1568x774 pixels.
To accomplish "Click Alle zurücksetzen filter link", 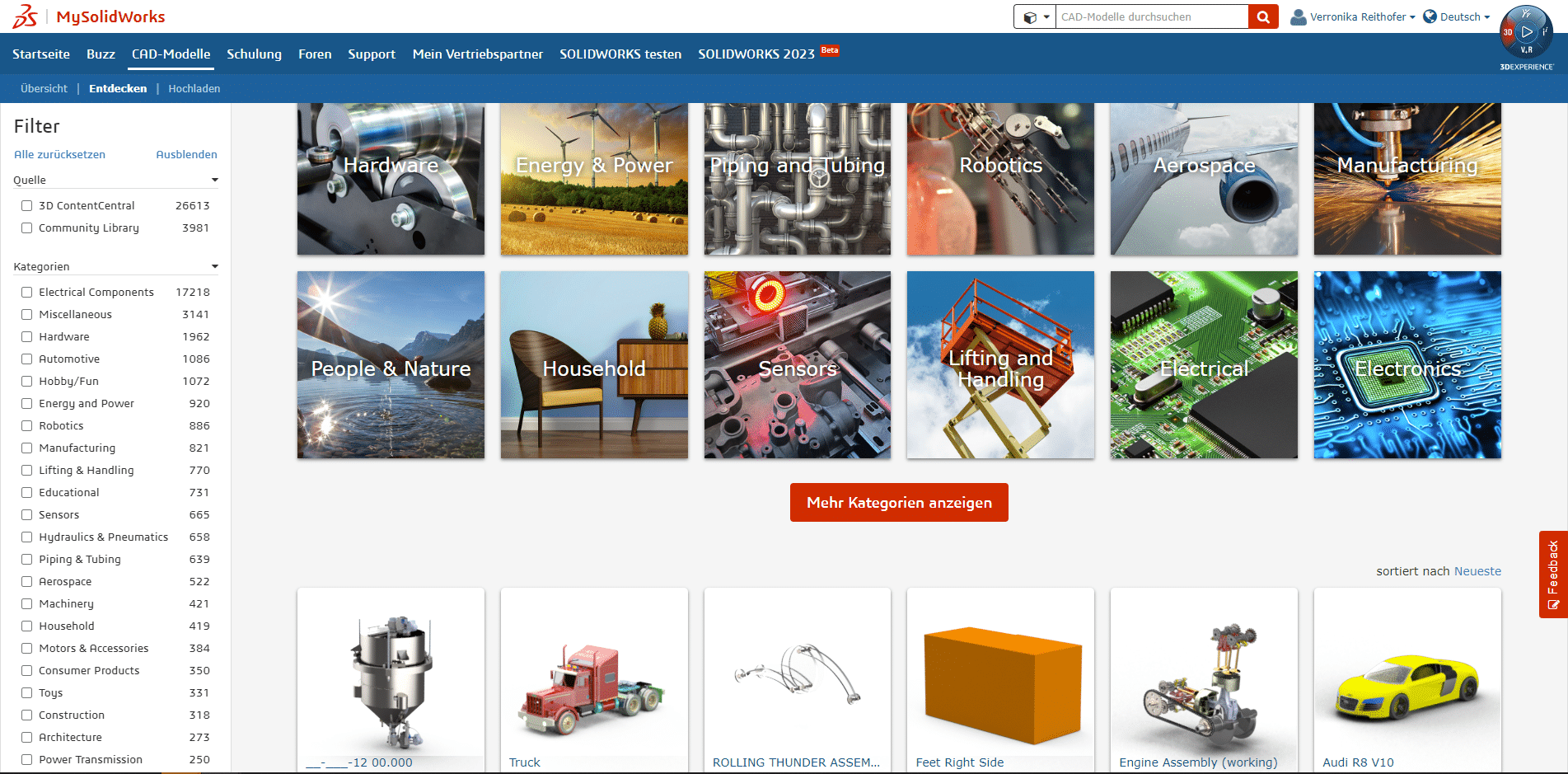I will tap(59, 155).
